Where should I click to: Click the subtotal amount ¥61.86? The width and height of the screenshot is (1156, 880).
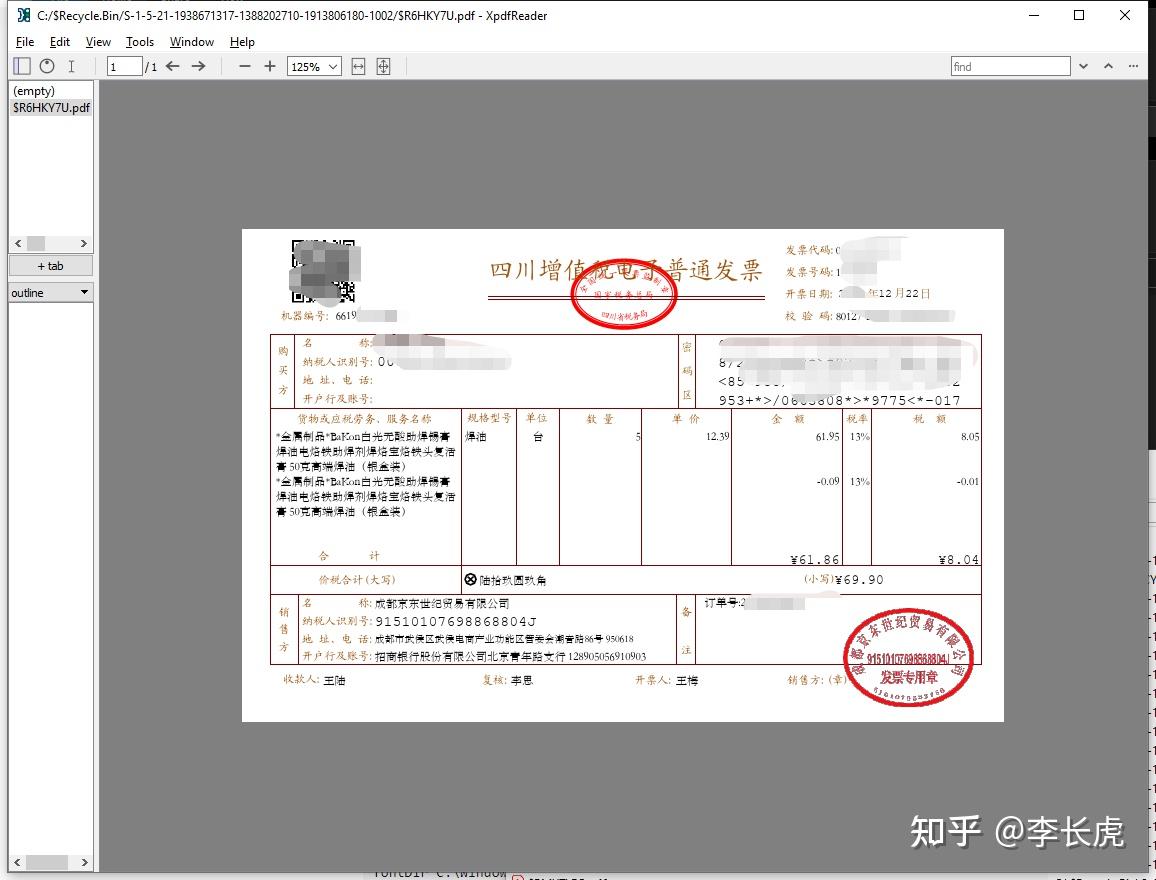[x=815, y=559]
